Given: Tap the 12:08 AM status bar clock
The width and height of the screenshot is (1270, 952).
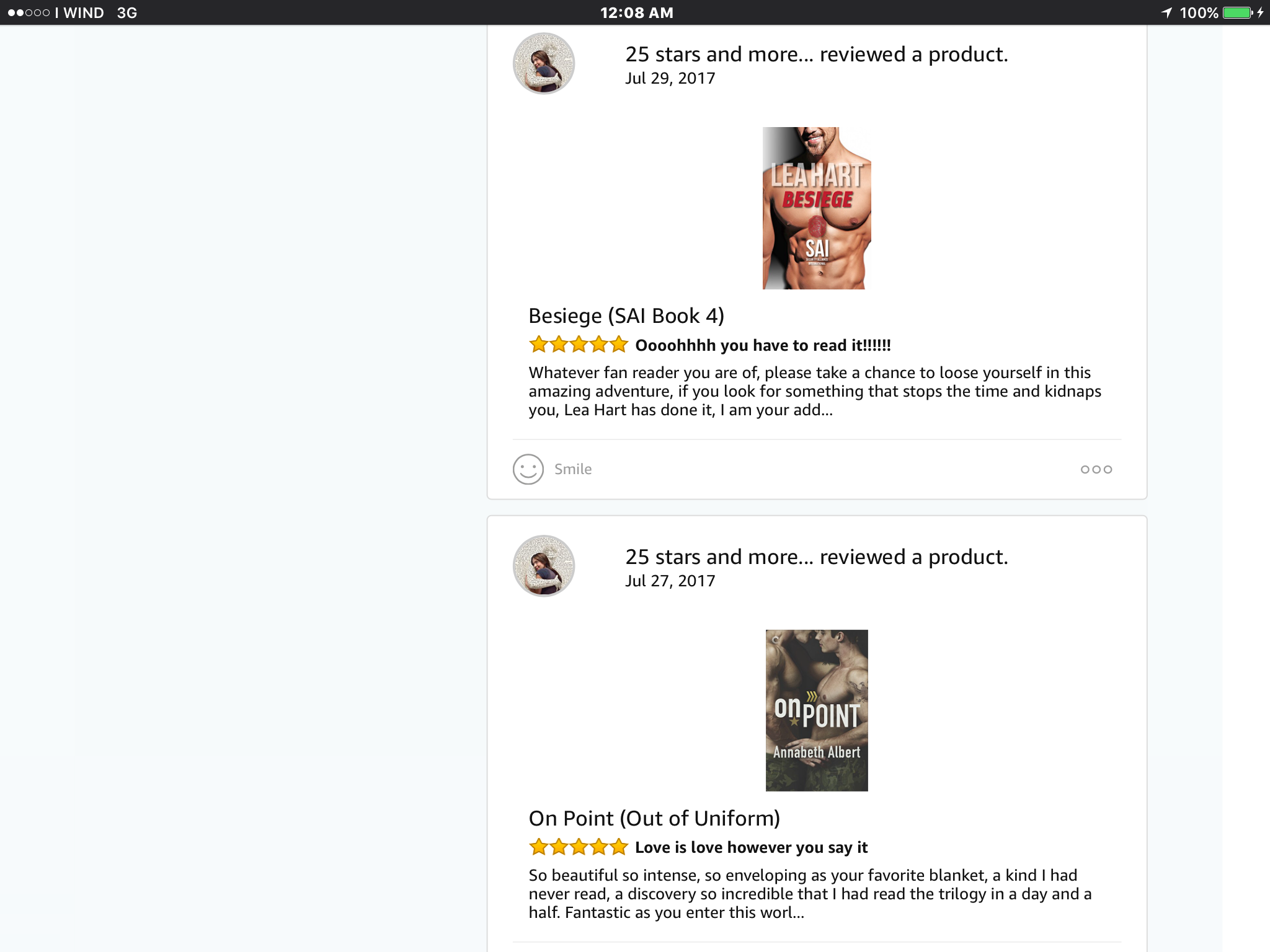Looking at the screenshot, I should click(636, 13).
